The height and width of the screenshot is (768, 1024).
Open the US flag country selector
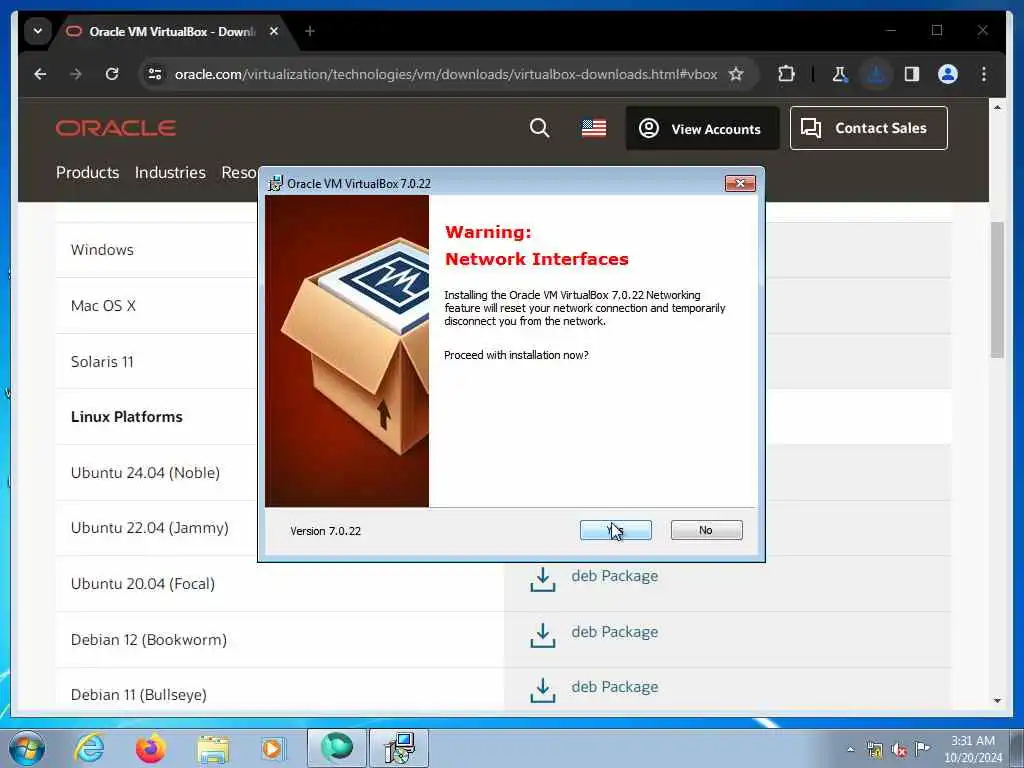pyautogui.click(x=594, y=128)
